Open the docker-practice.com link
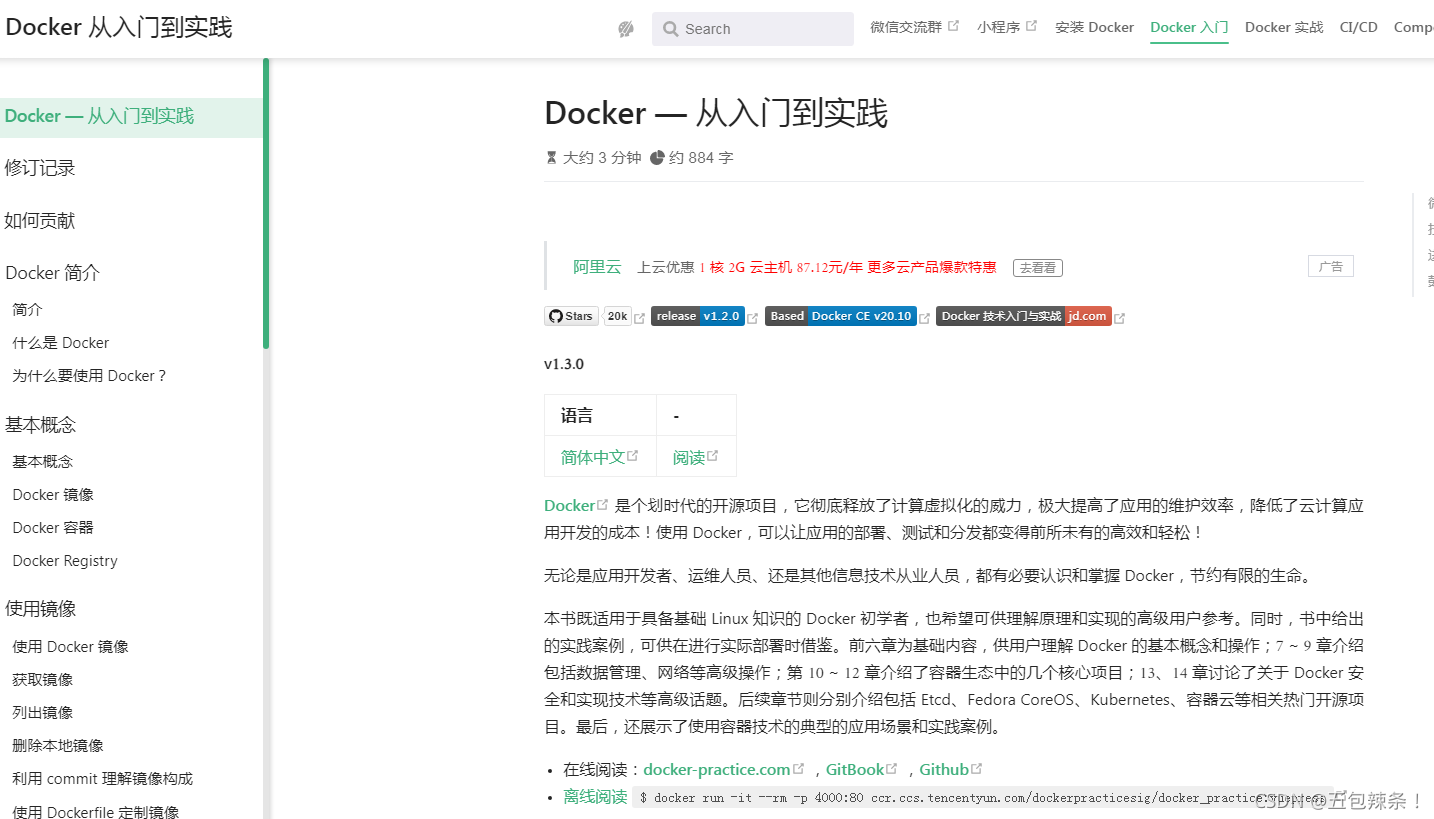The image size is (1434, 819). (x=724, y=770)
